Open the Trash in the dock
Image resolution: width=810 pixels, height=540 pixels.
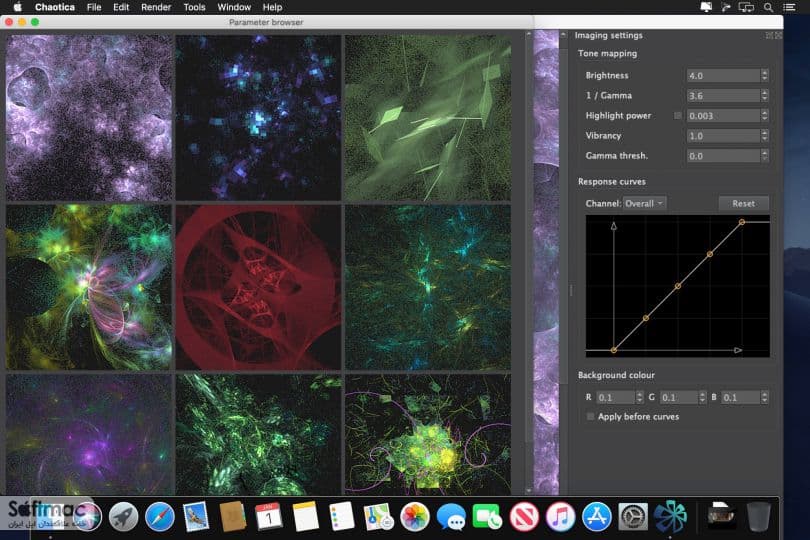758,516
